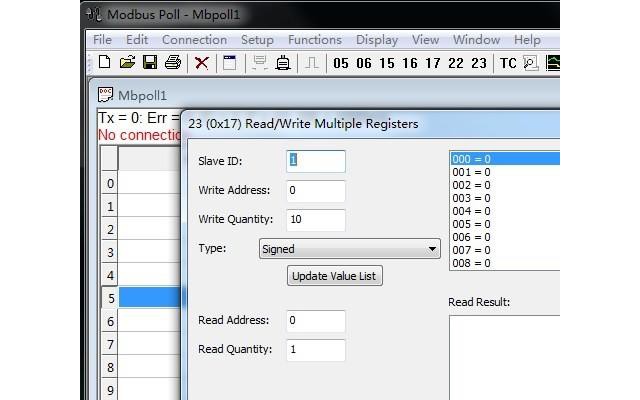Screen dimensions: 640x400
Task: Select row header 4 in Mbpoll1 grid
Action: pyautogui.click(x=110, y=275)
